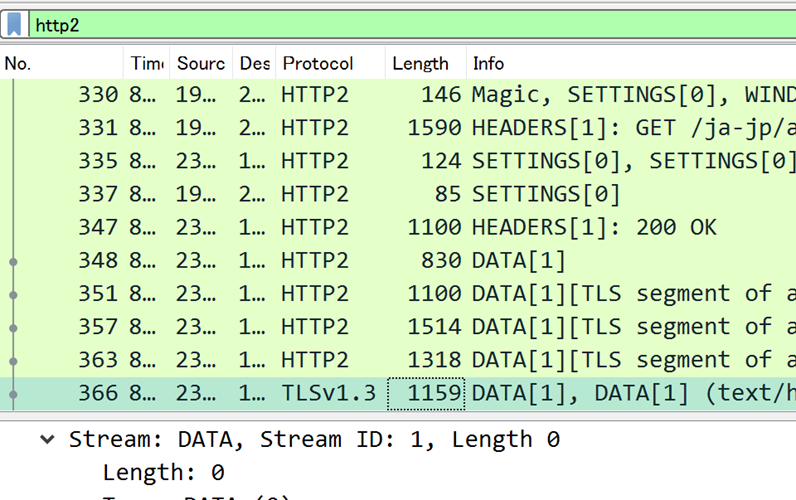Select packet 337 SETTINGS[0] row
Screen dimensions: 796x500
pyautogui.click(x=400, y=194)
